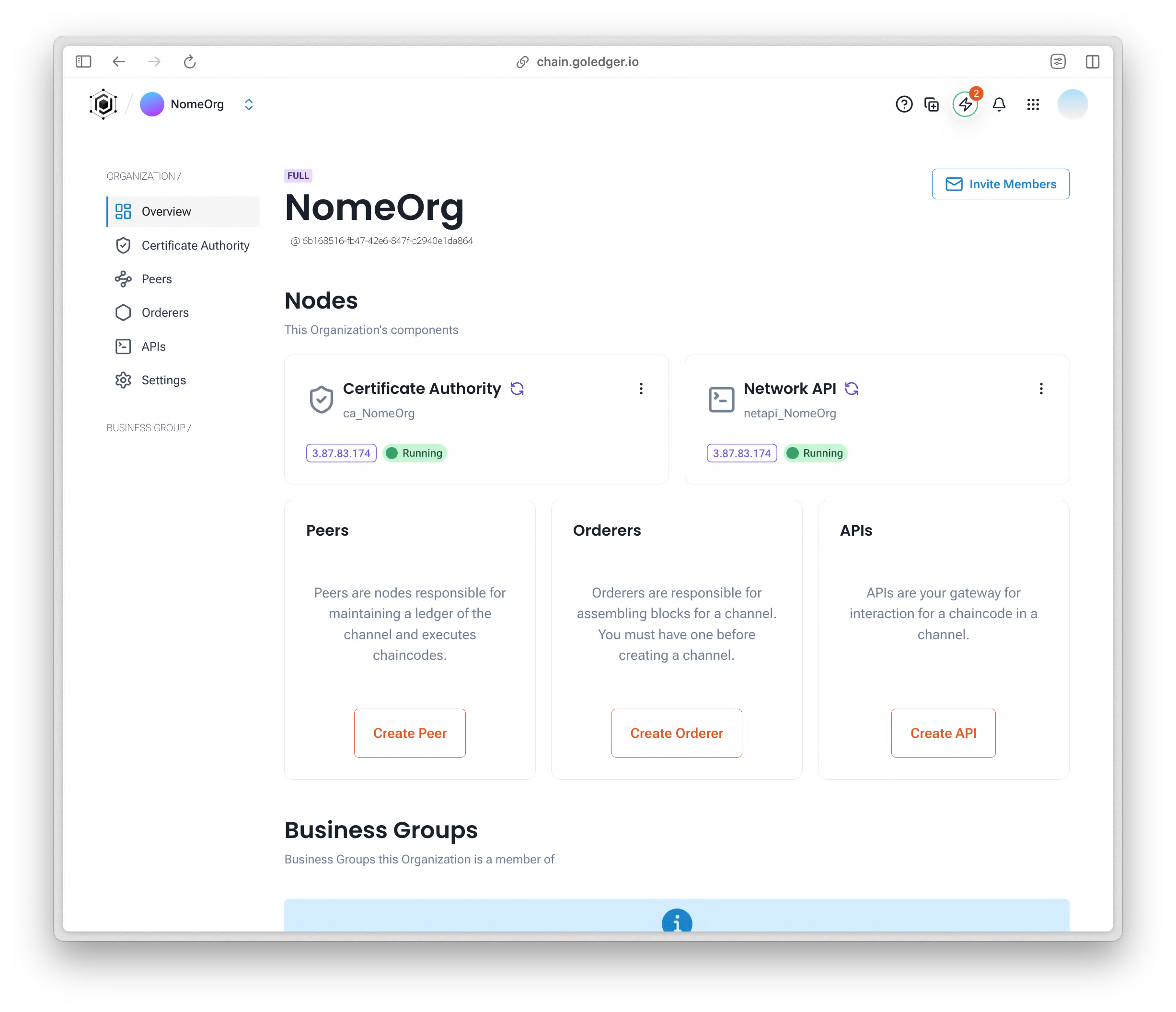Open the help question mark icon
This screenshot has height=1012, width=1176.
(904, 104)
